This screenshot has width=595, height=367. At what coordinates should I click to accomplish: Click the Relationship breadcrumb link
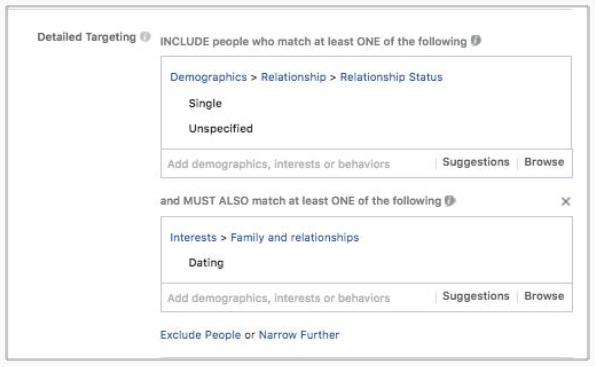click(293, 77)
